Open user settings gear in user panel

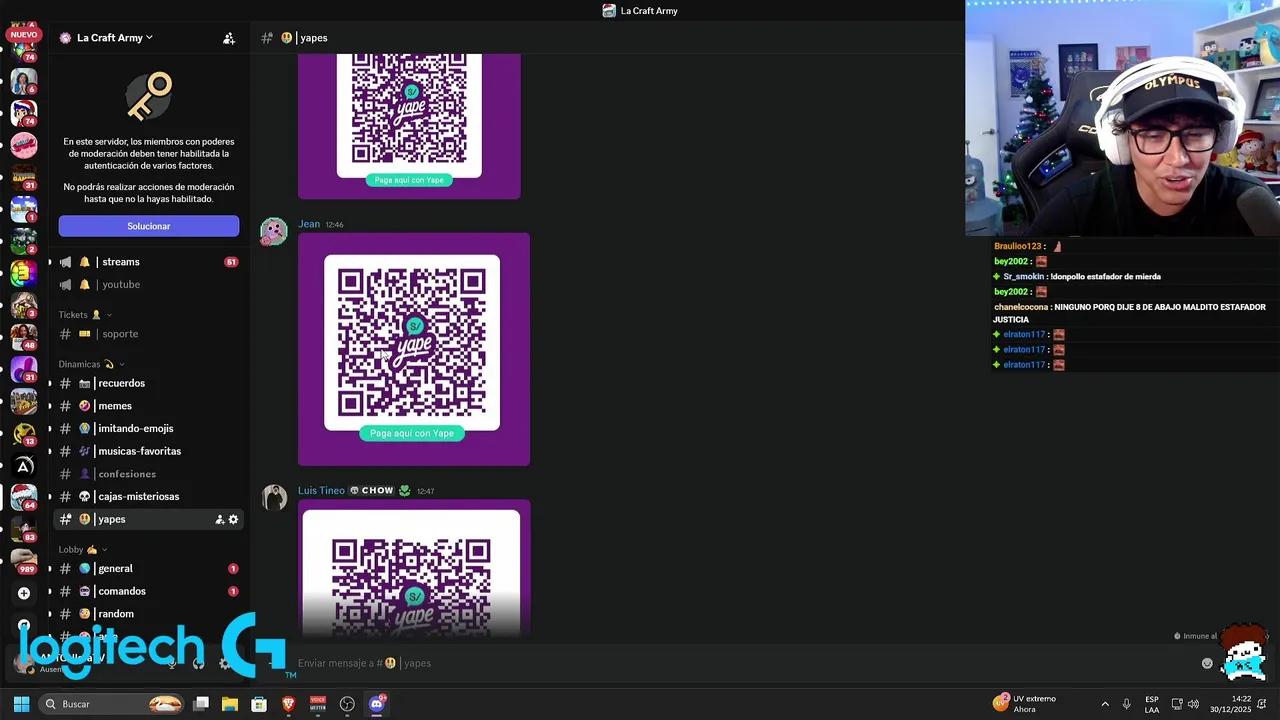224,663
